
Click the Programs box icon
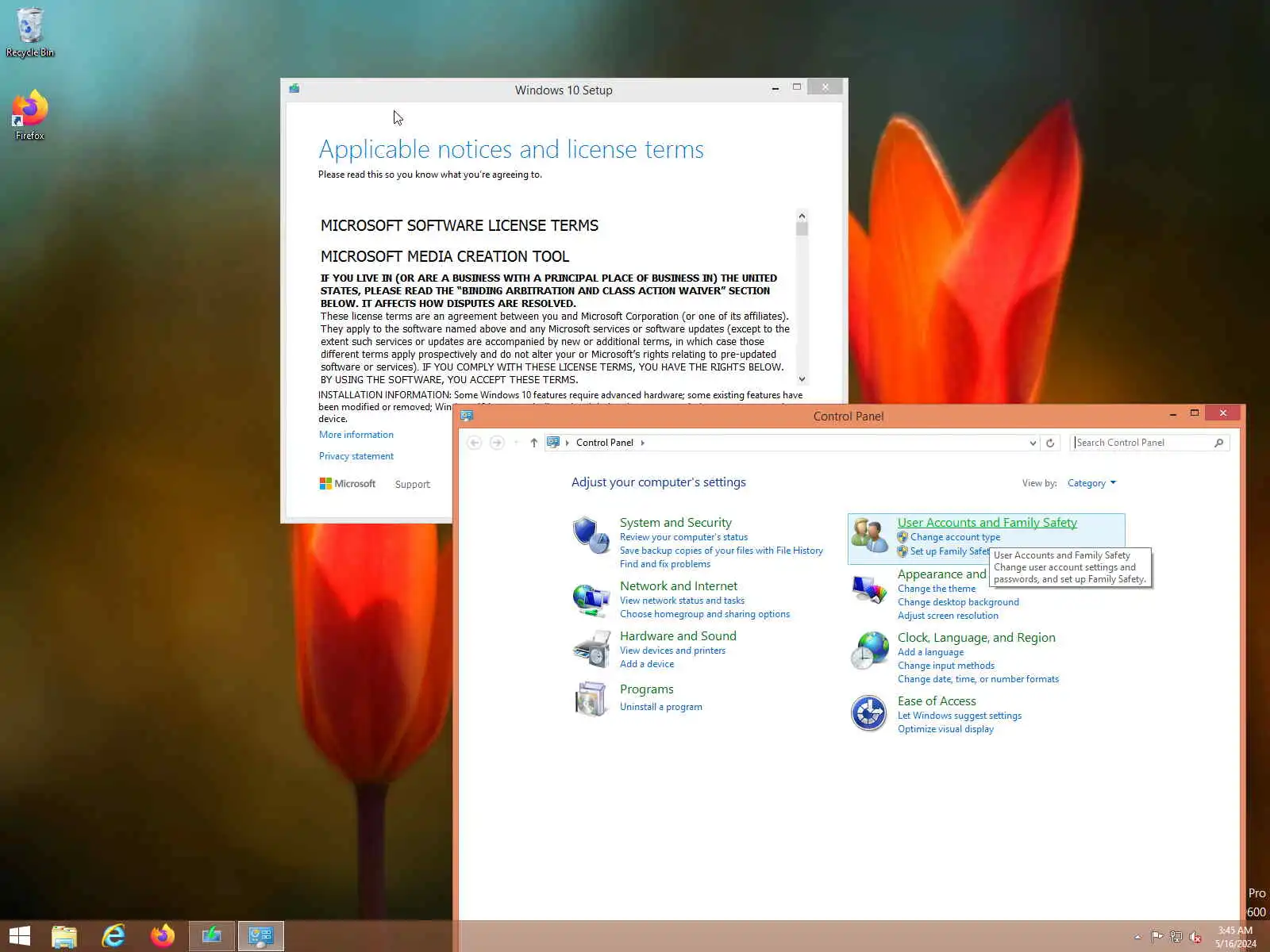pos(591,699)
